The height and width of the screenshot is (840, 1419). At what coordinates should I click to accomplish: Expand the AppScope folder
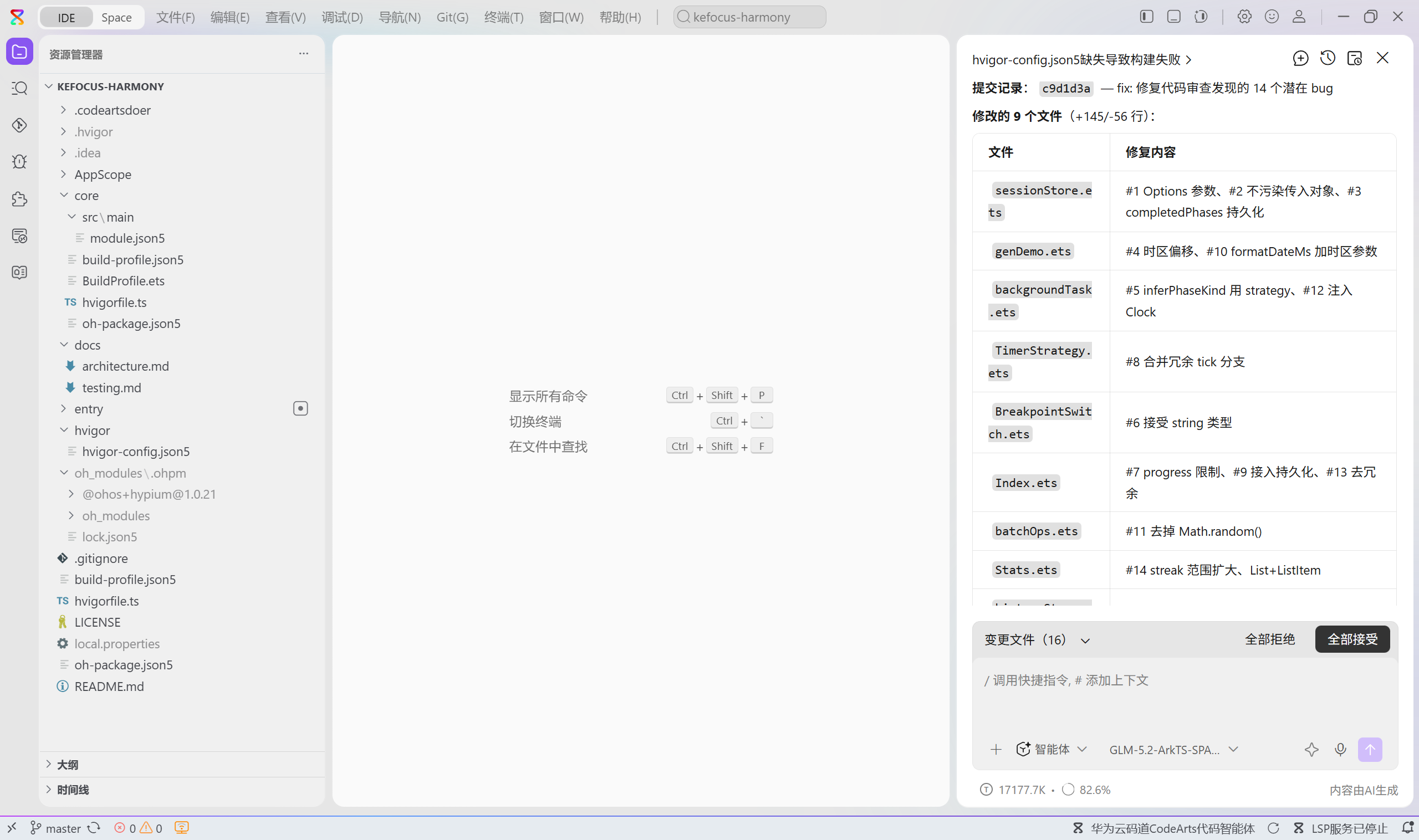pos(63,175)
